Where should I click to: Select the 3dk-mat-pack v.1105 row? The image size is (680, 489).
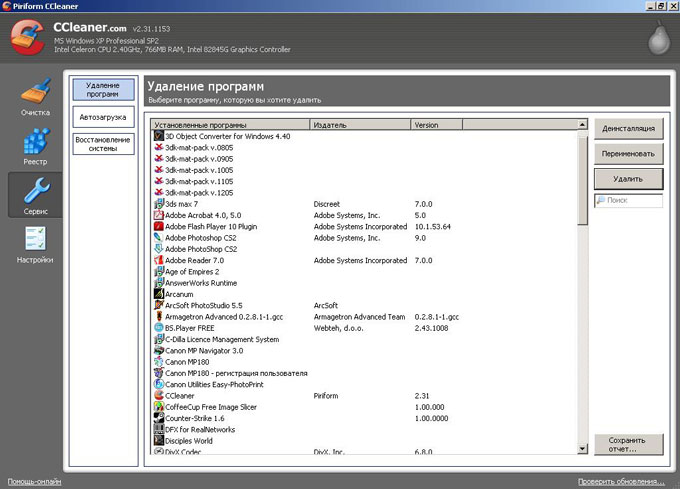click(364, 181)
